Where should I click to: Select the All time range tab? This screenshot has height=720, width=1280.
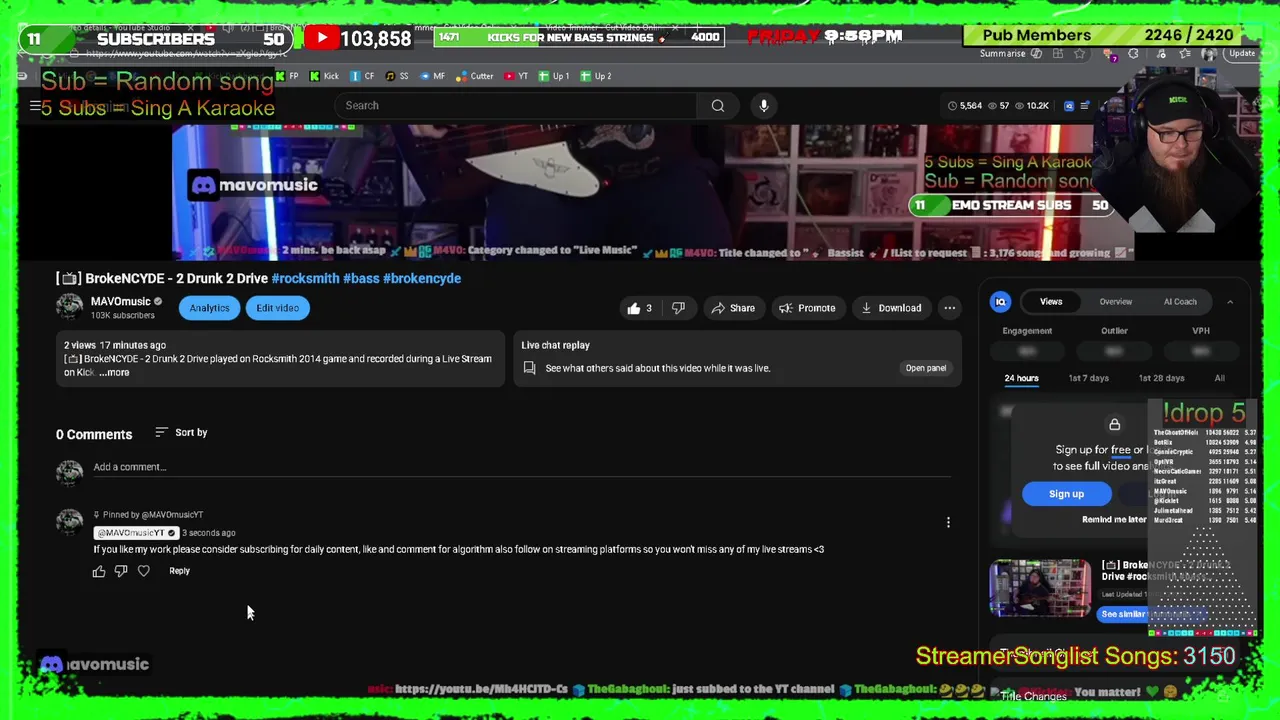[1219, 378]
